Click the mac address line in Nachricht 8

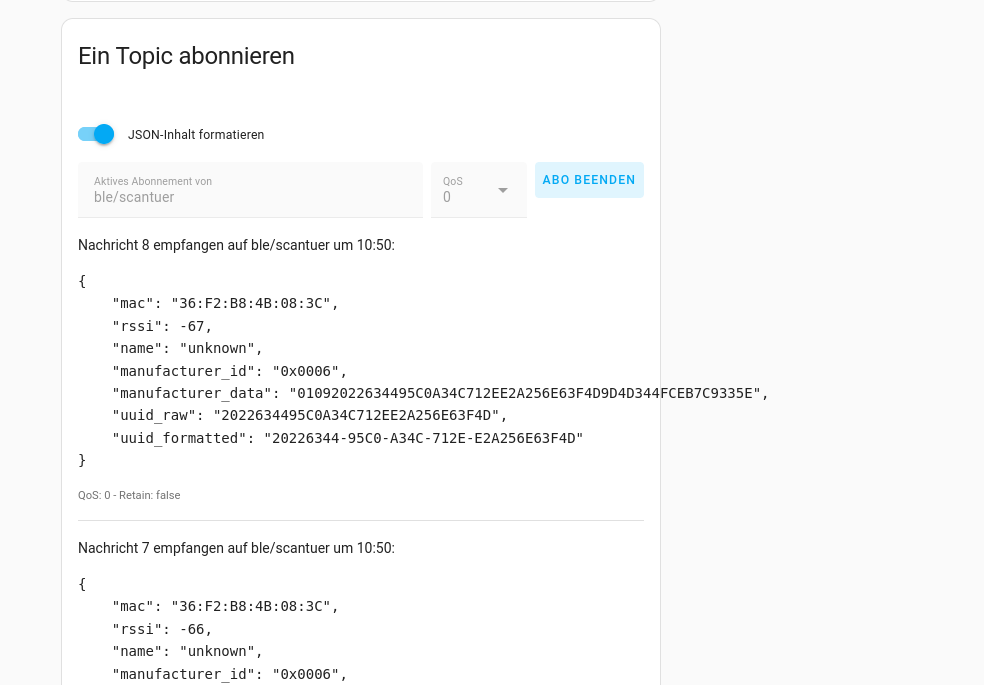pyautogui.click(x=226, y=303)
